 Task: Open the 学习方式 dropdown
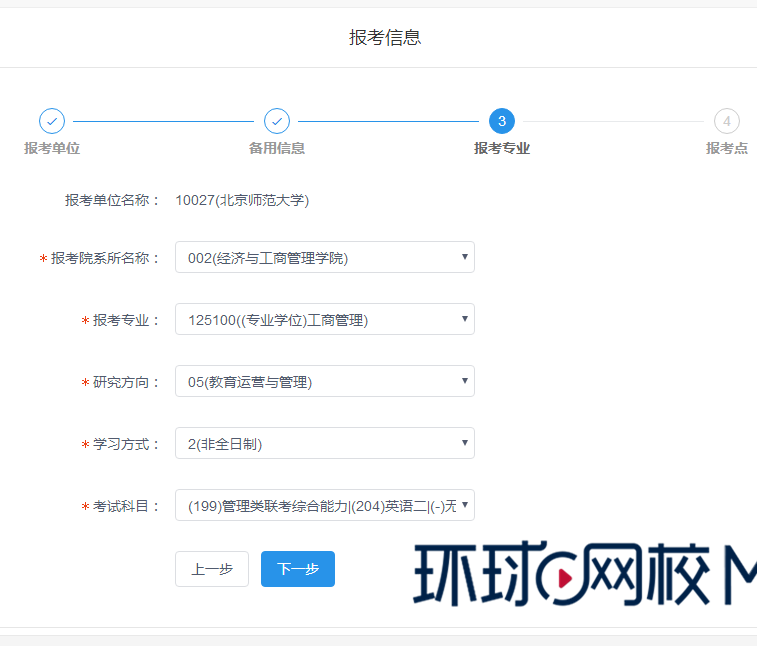point(325,443)
